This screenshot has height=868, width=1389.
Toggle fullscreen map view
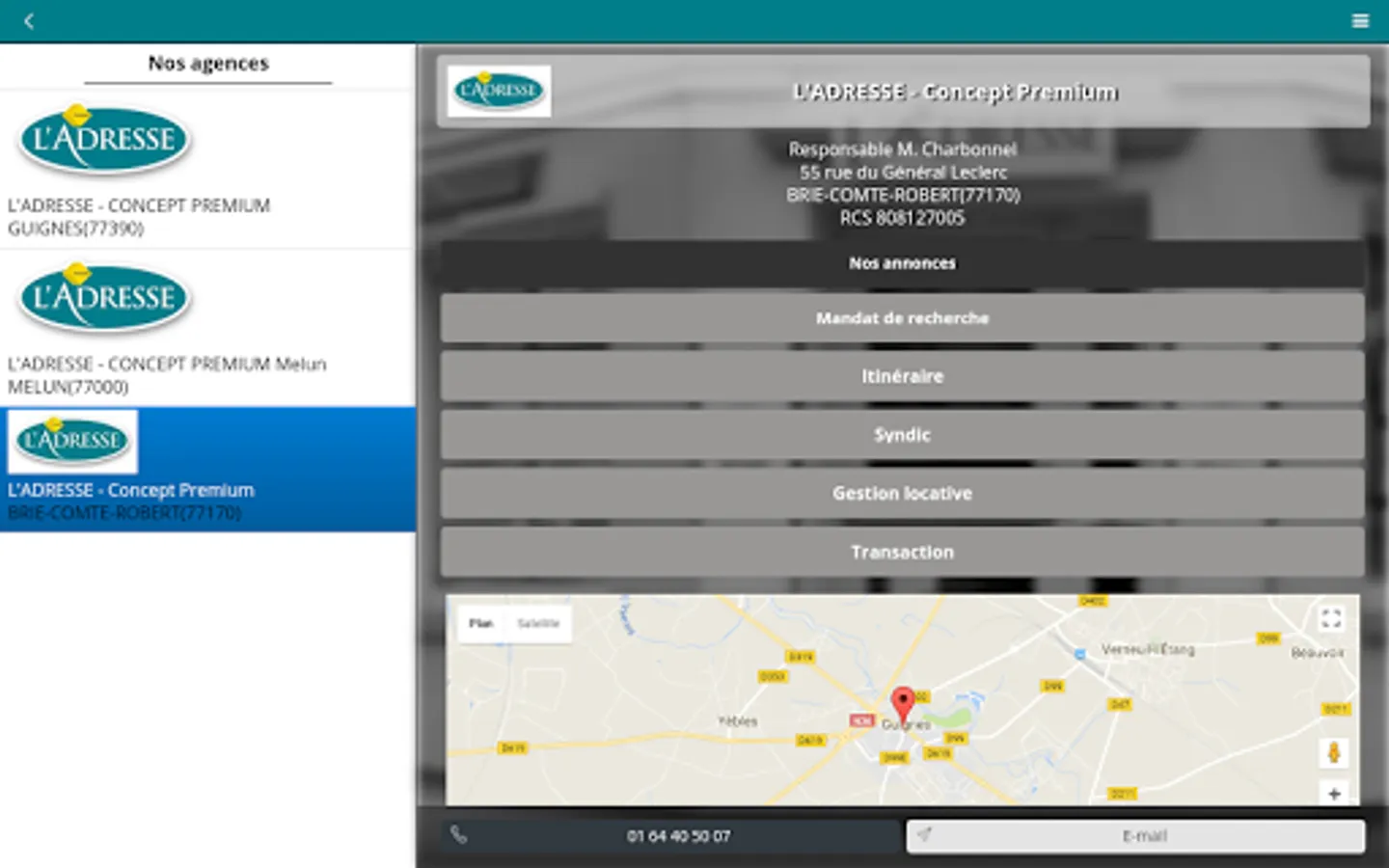1332,618
